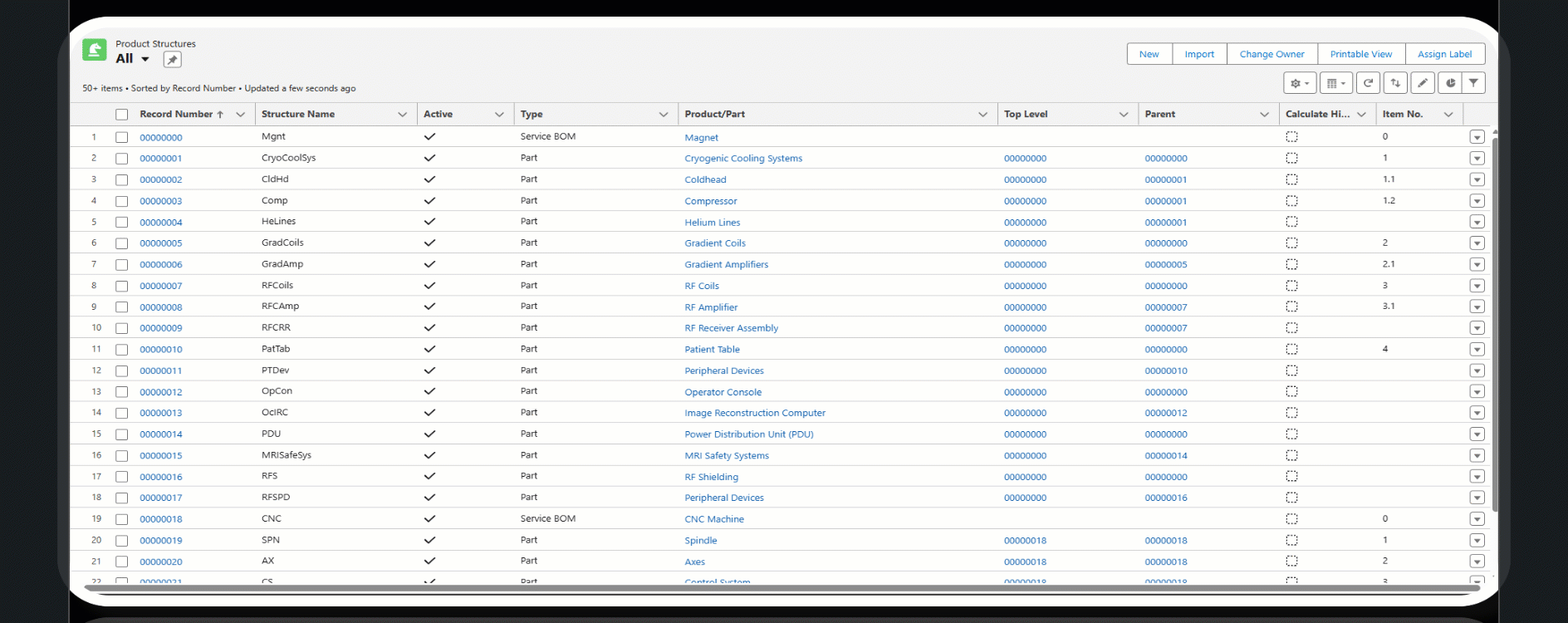Toggle Calculate Hierarchy box for RF Shielding row
1568x623 pixels.
1291,477
